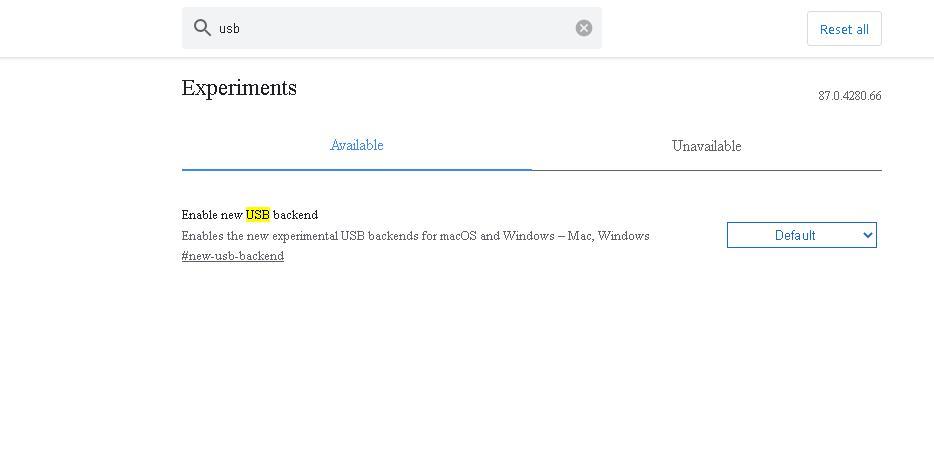Follow the #new-usb-backend anchor link
This screenshot has height=454, width=934.
pyautogui.click(x=232, y=256)
